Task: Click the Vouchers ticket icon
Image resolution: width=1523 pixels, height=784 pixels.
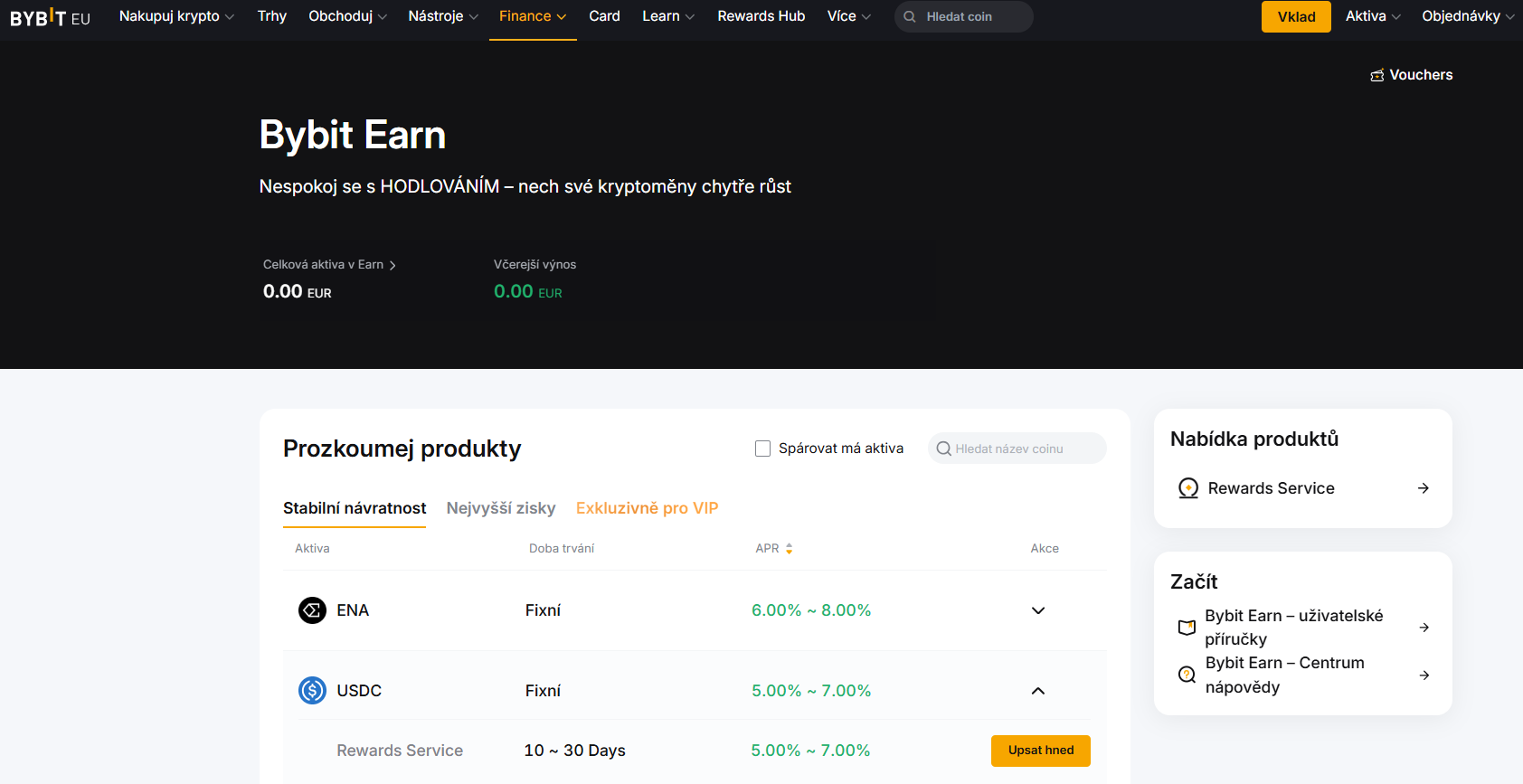Action: pos(1376,75)
